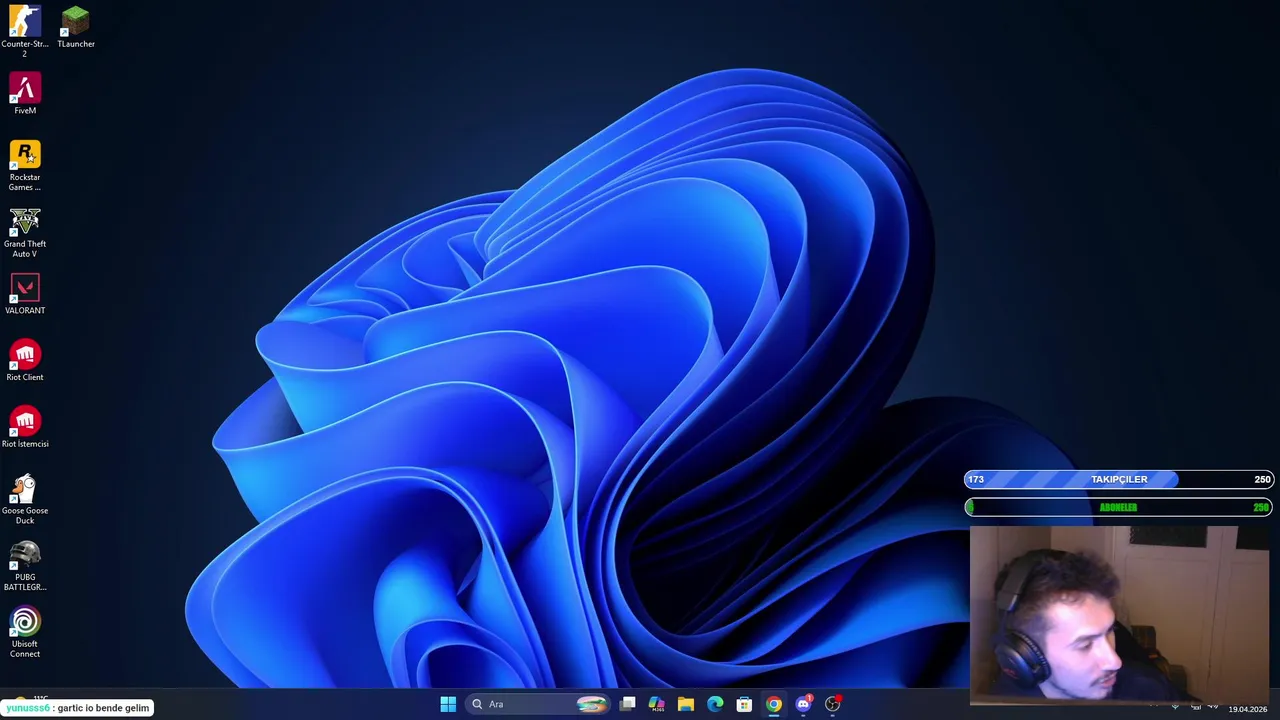Select the Ubisoft Connect desktop icon

[25, 633]
